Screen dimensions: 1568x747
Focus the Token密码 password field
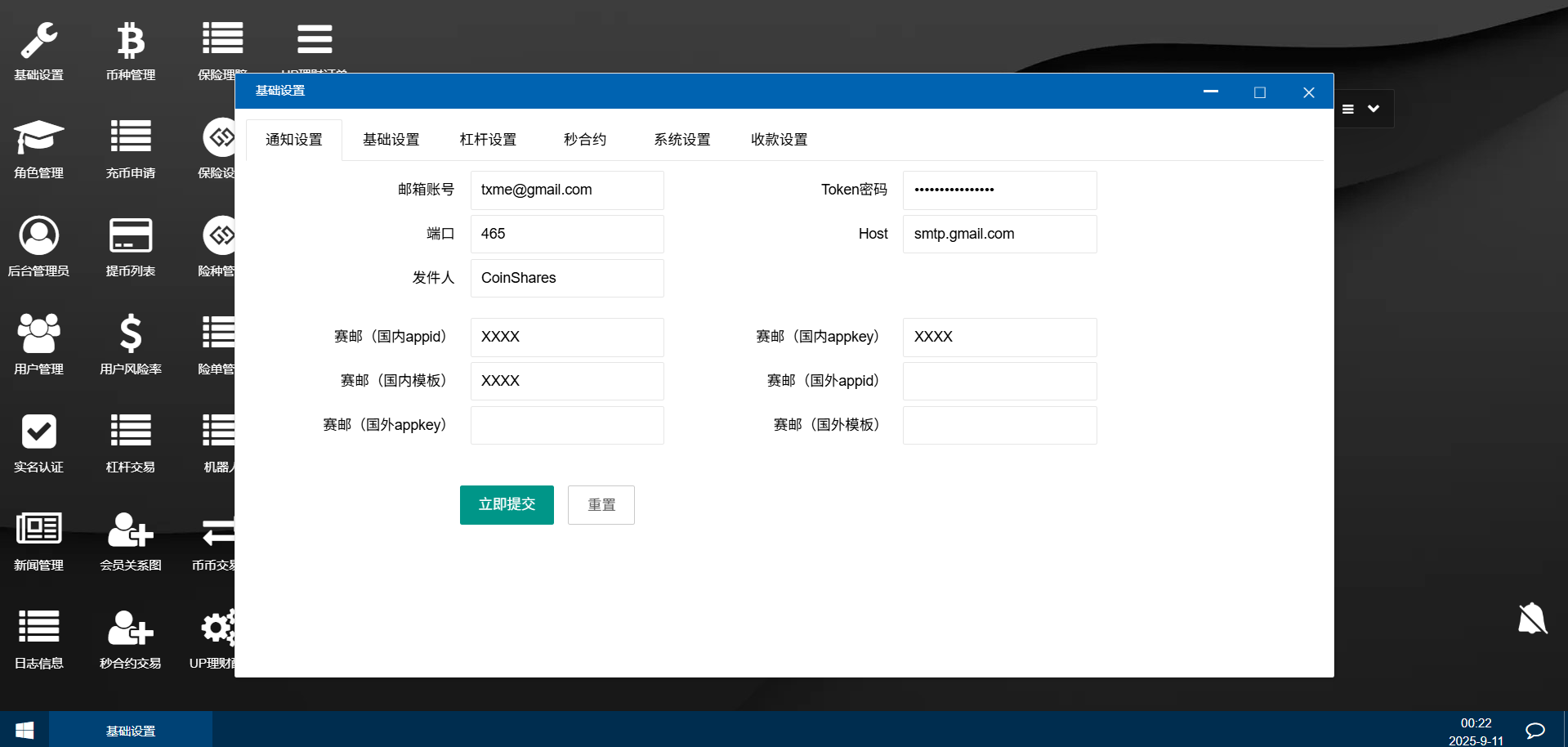[x=999, y=190]
